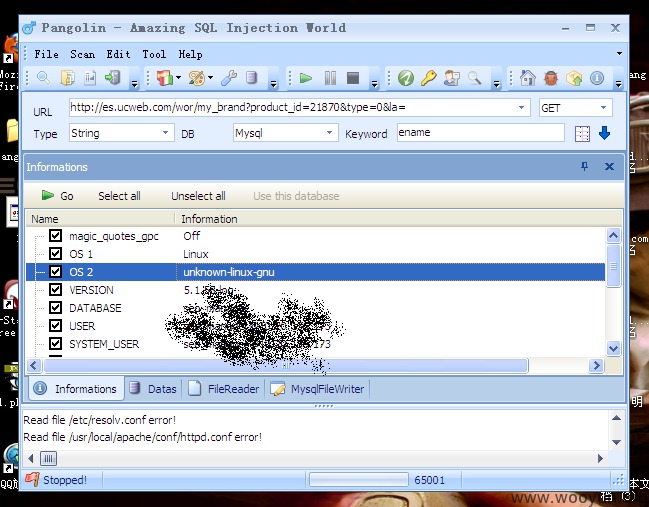The image size is (649, 507).
Task: Close the Informations panel with X
Action: pos(609,166)
